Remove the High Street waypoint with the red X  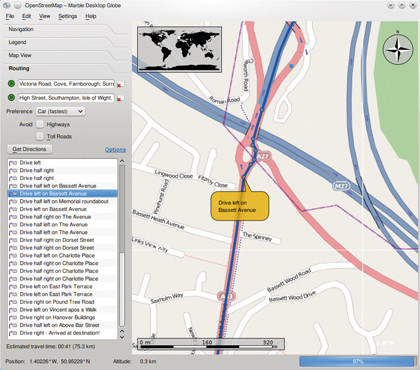pos(119,99)
